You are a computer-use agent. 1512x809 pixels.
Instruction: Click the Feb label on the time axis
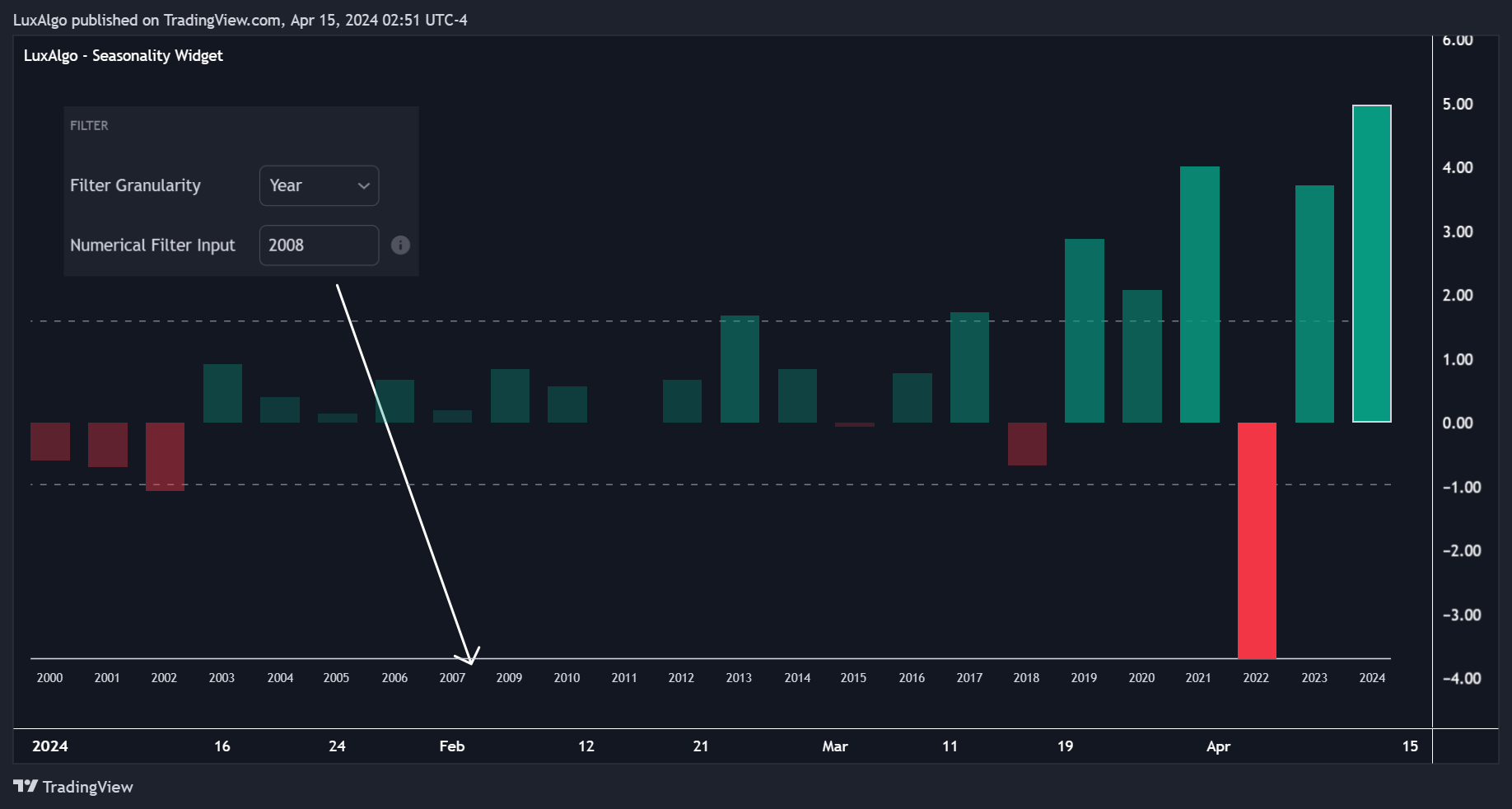tap(452, 746)
